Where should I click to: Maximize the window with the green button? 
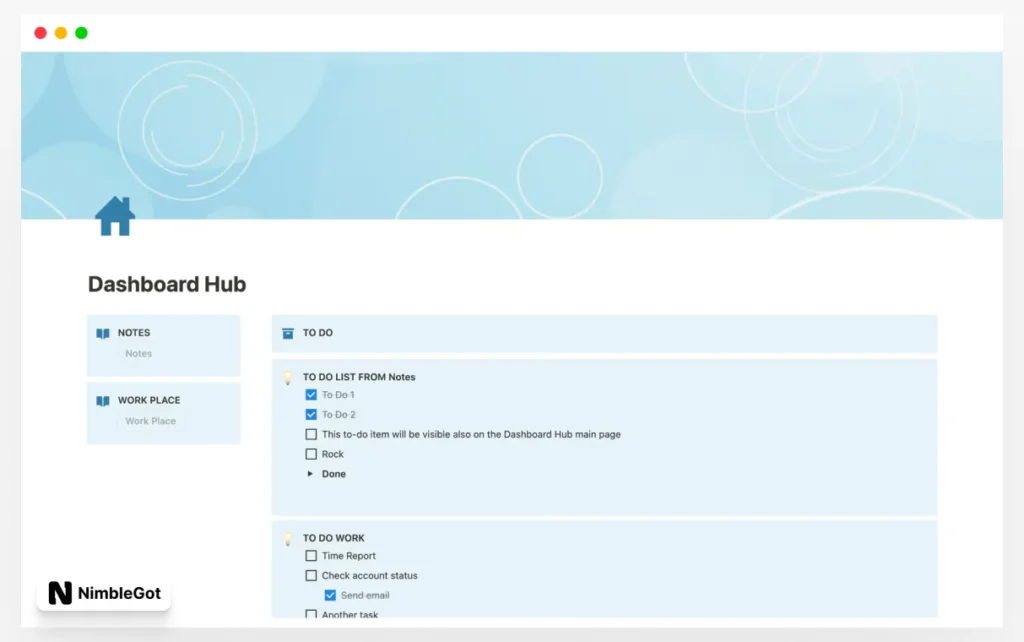pyautogui.click(x=82, y=33)
